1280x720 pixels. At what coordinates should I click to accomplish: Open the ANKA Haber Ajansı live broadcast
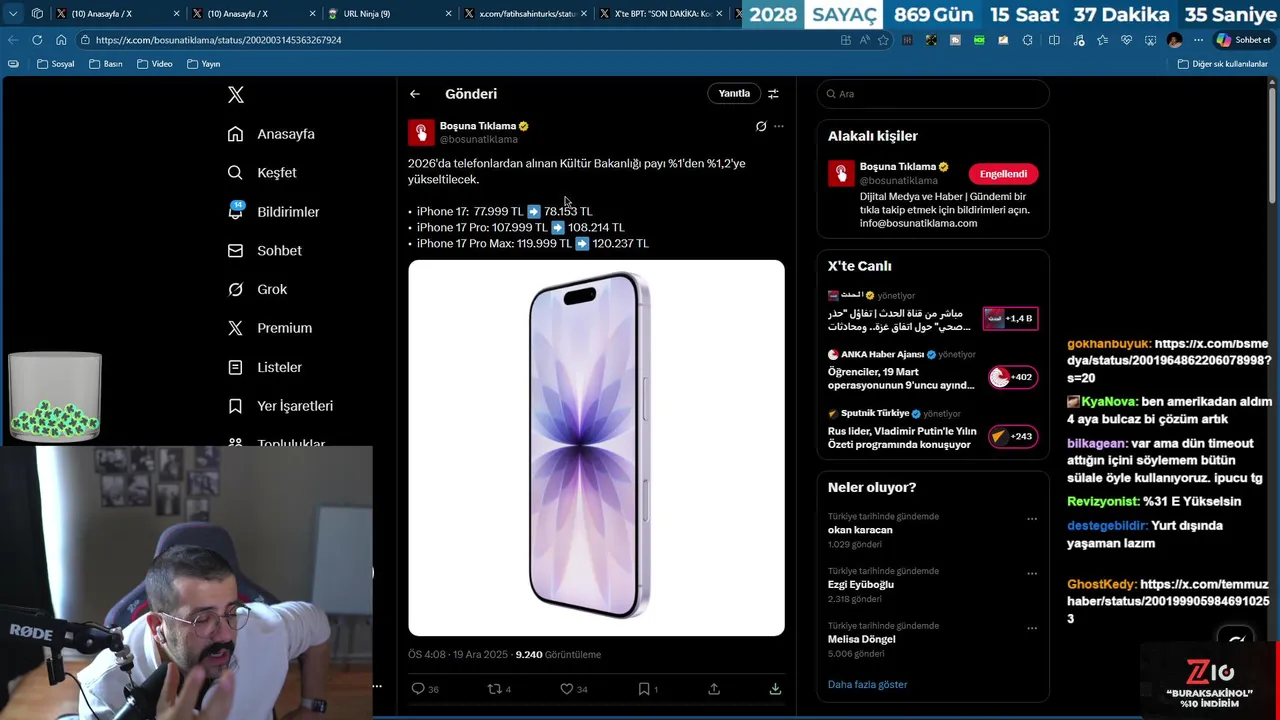point(932,371)
